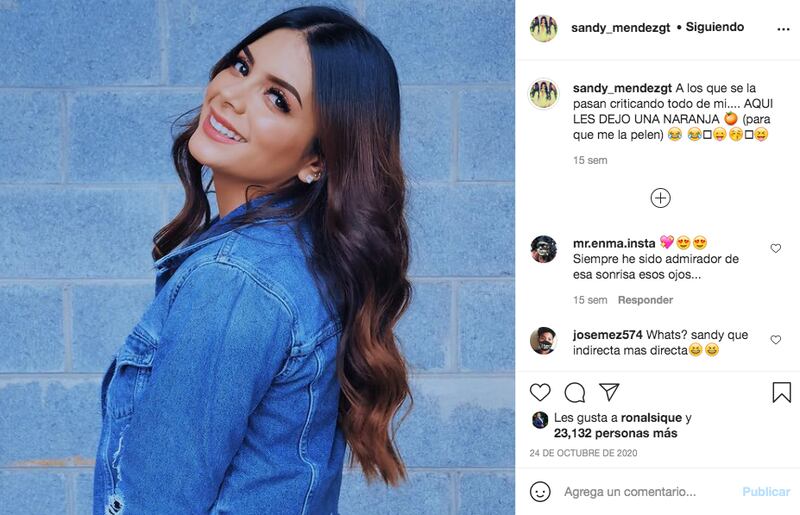
Task: Open the three-dot more options menu
Action: coord(783,29)
